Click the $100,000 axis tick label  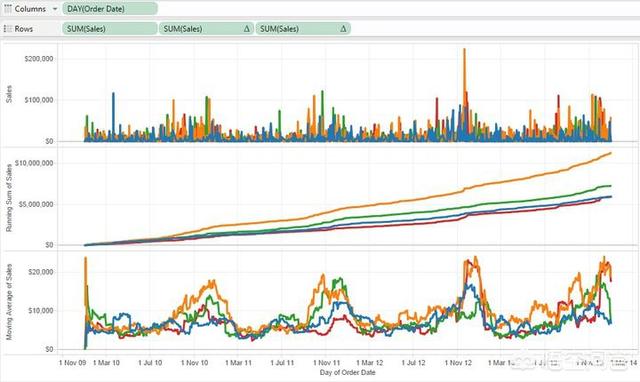(x=39, y=100)
